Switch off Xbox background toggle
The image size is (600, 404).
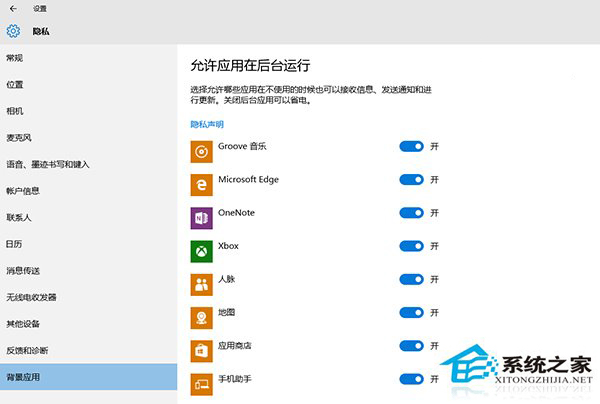(x=411, y=246)
